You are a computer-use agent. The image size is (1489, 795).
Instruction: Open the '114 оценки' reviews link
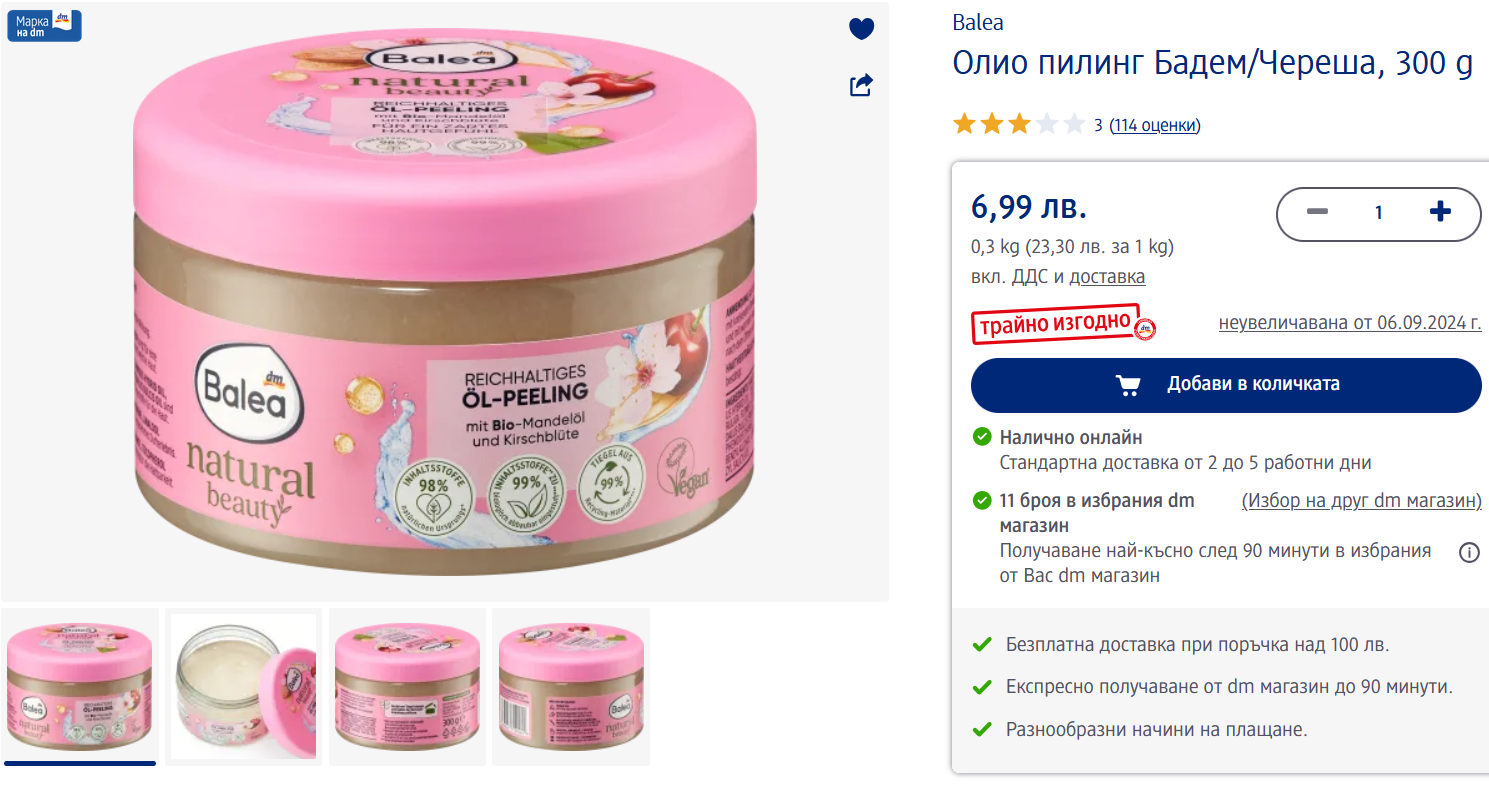click(x=1155, y=125)
